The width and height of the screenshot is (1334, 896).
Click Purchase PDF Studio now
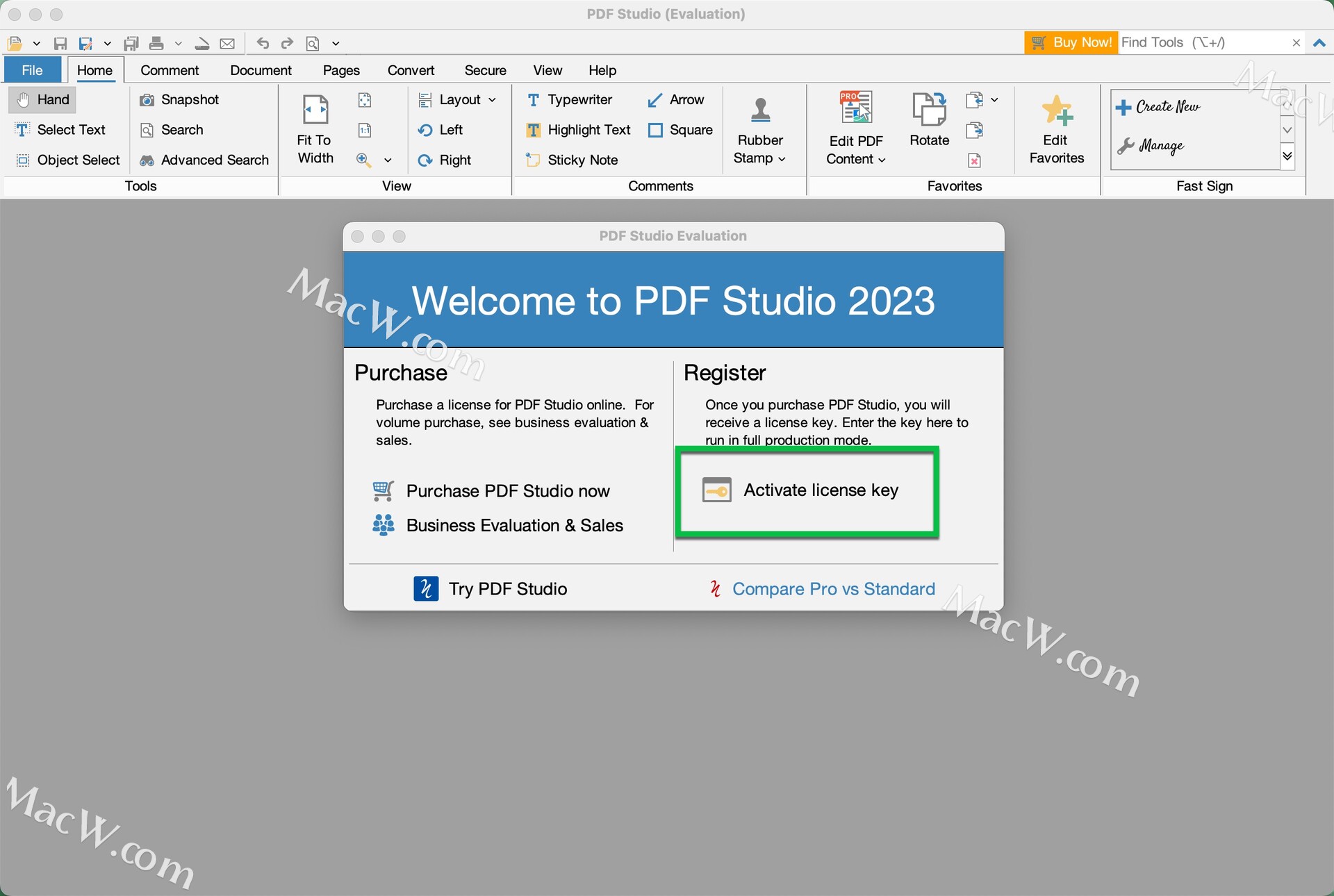(x=491, y=491)
